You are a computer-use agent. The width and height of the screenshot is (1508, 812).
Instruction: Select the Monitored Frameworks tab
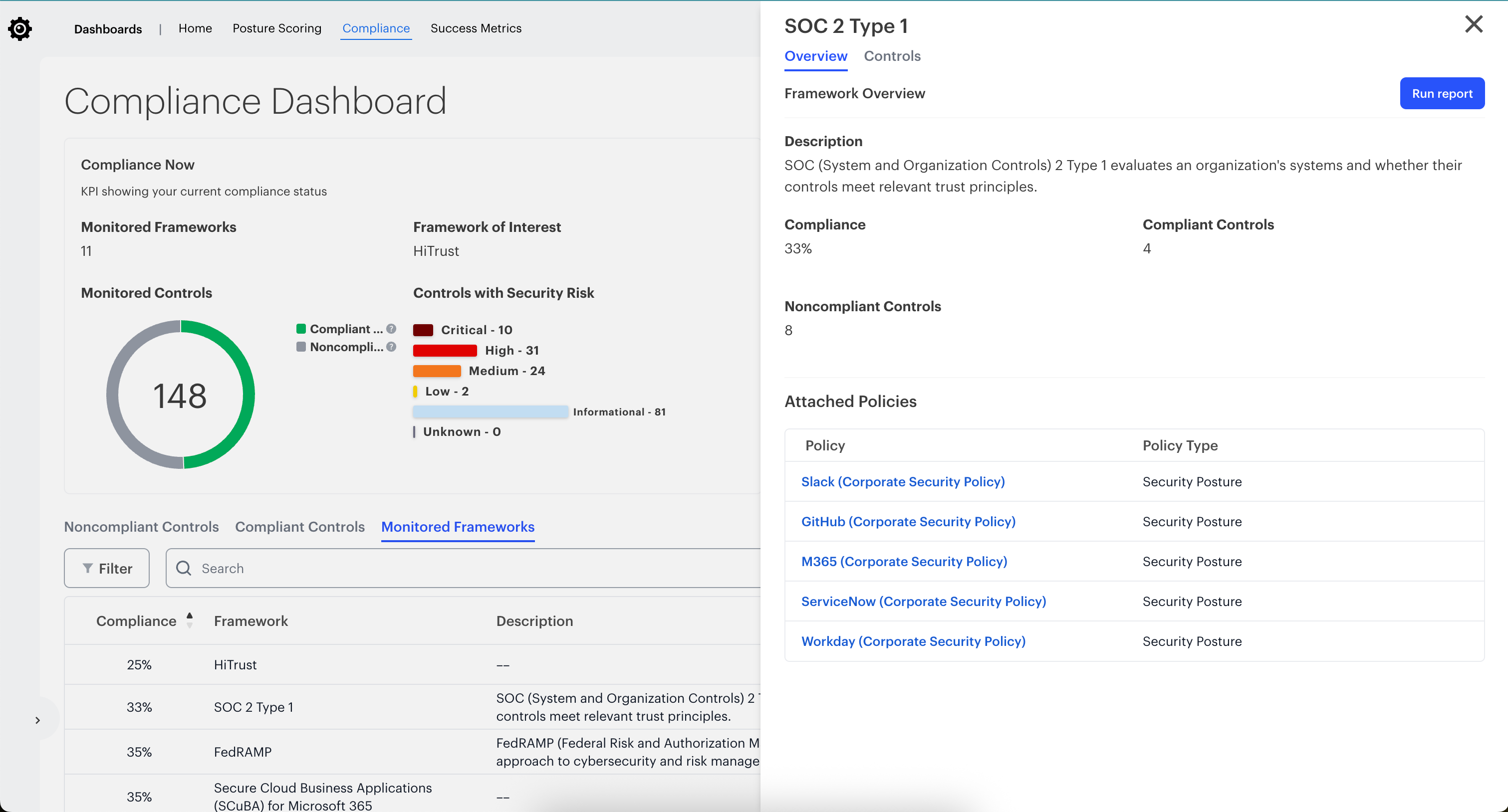(458, 527)
